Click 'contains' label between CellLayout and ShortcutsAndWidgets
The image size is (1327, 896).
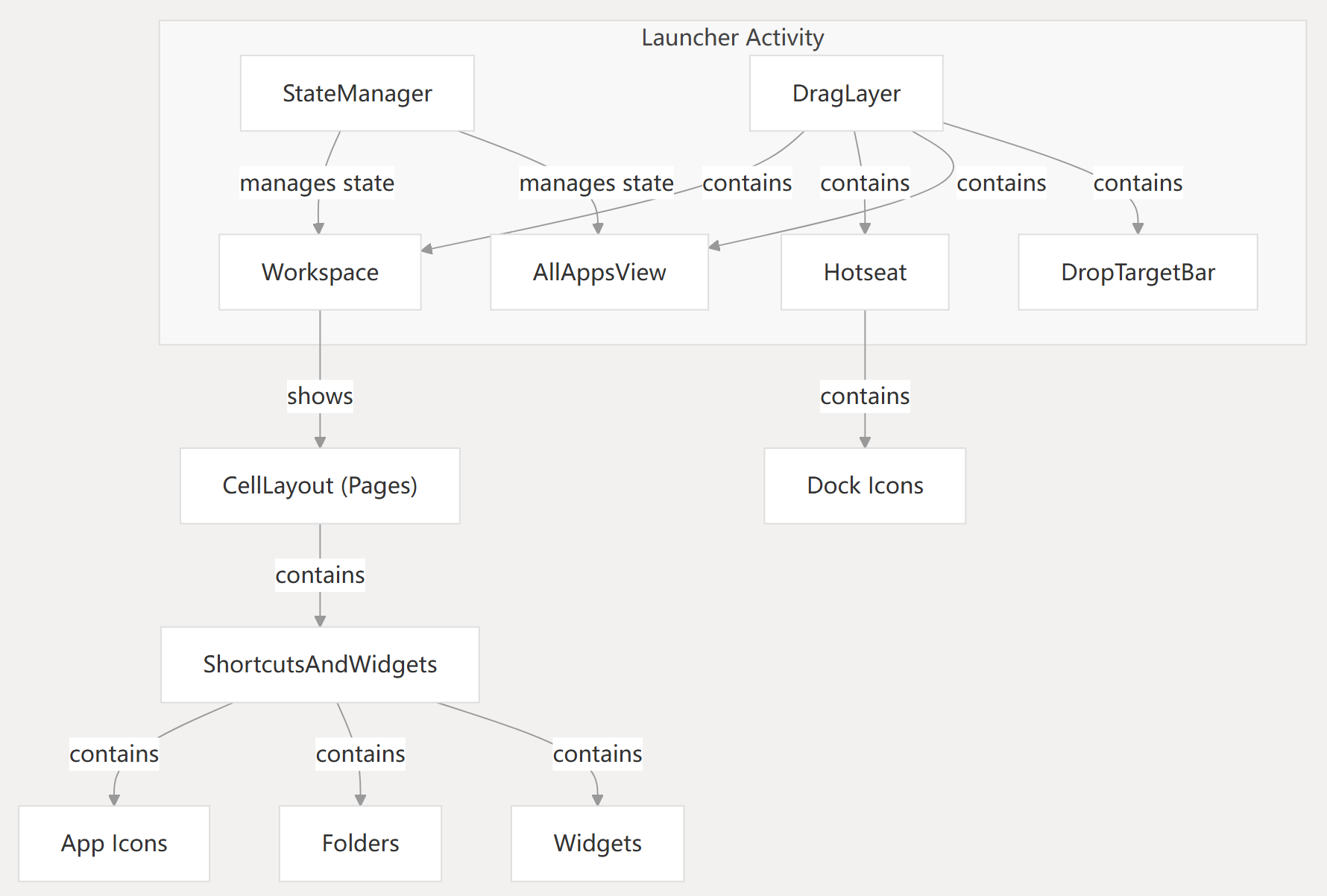pos(320,575)
